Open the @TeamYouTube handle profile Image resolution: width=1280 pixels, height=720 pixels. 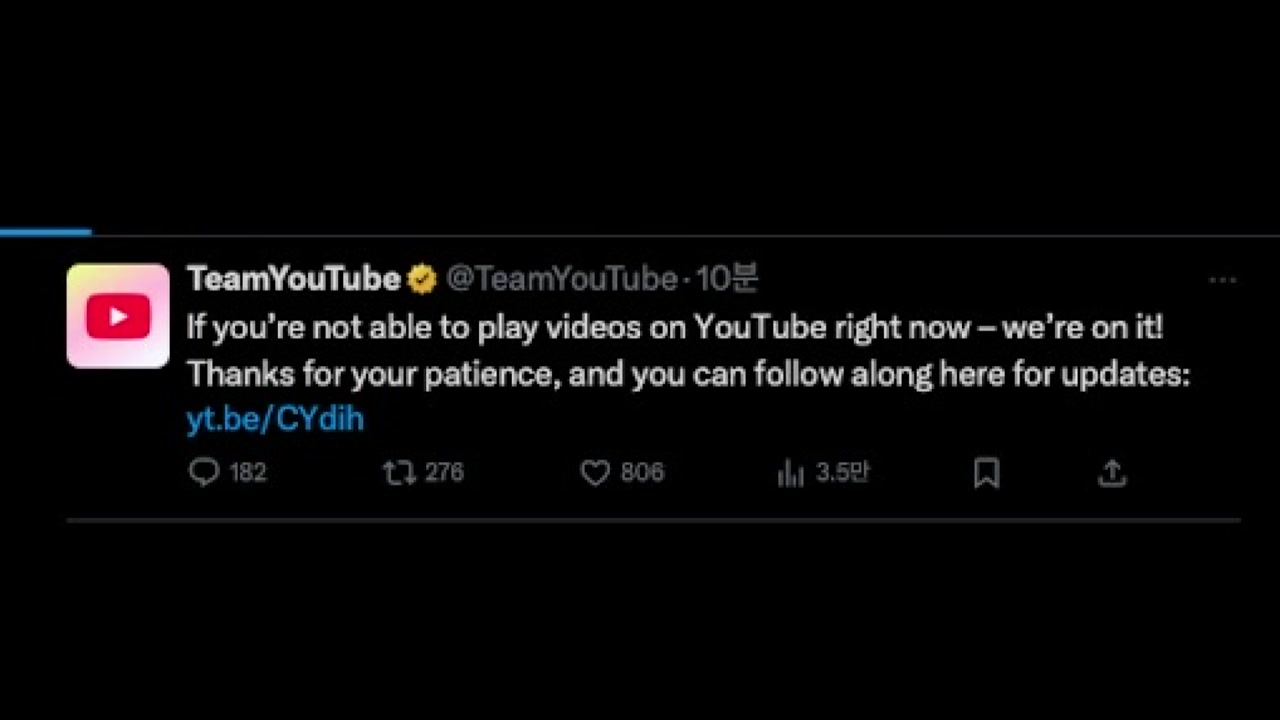point(560,280)
